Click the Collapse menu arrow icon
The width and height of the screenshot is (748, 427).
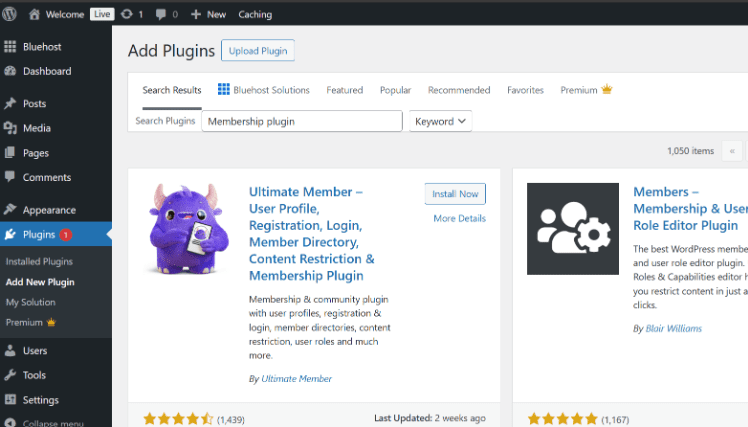(10, 423)
